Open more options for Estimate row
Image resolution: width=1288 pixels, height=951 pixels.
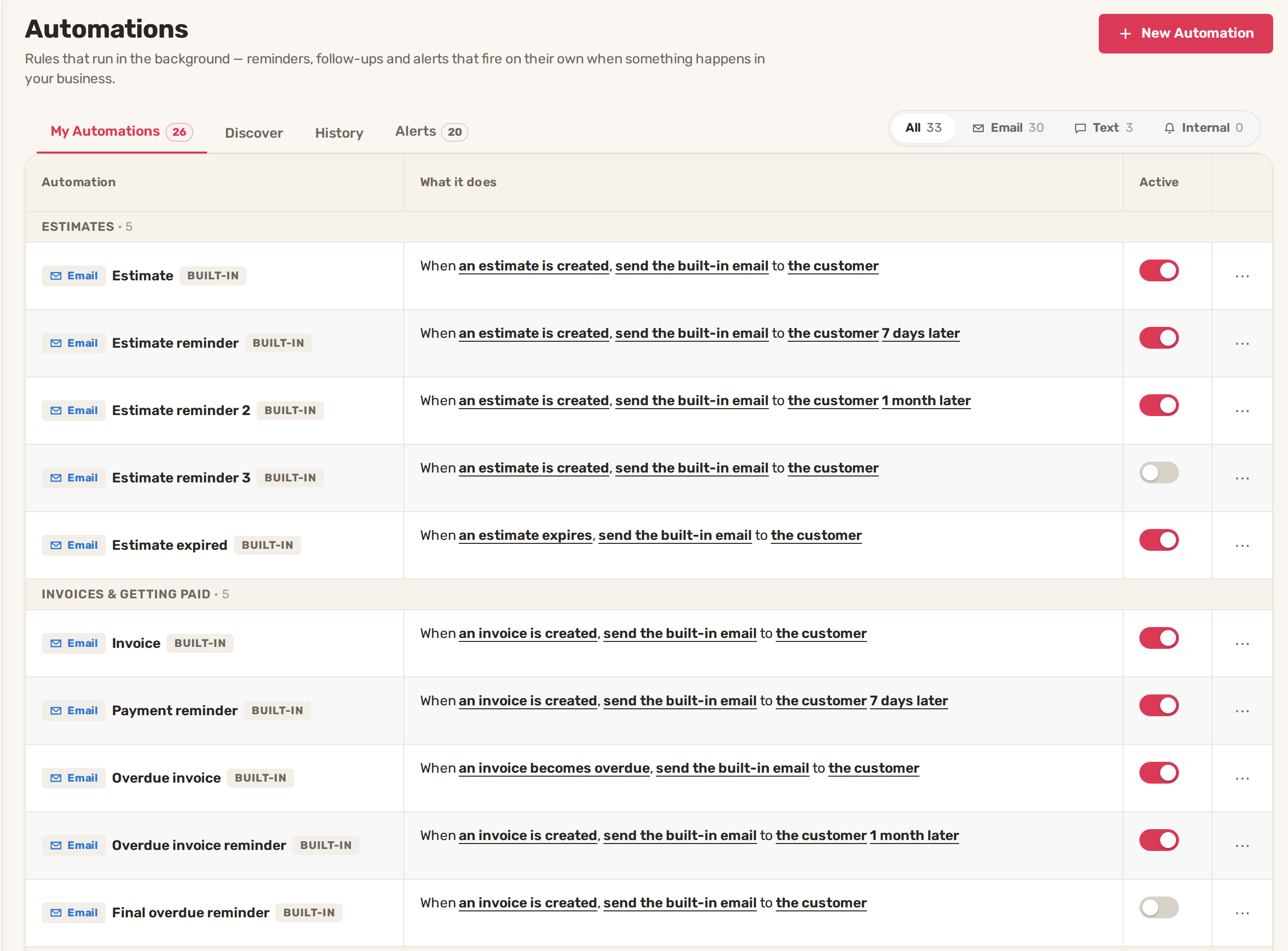1242,276
